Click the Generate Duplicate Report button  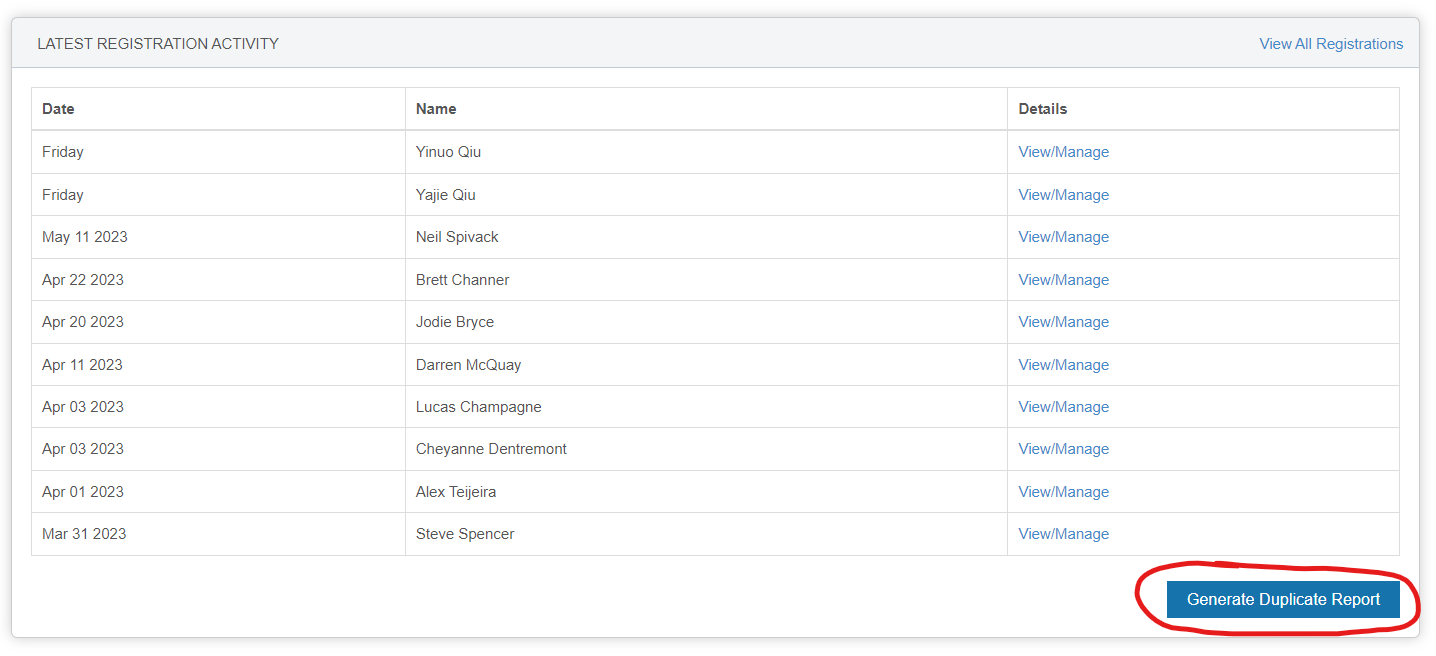pos(1283,599)
